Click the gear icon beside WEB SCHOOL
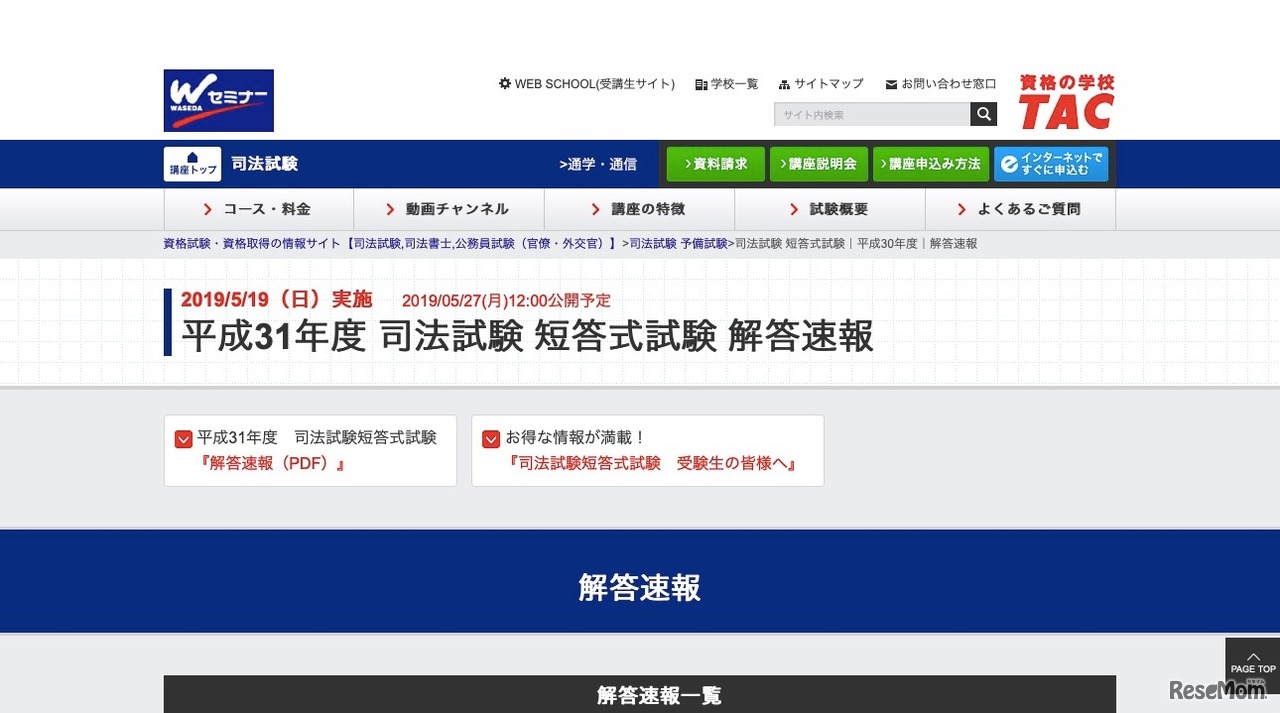The image size is (1280, 713). (x=503, y=84)
